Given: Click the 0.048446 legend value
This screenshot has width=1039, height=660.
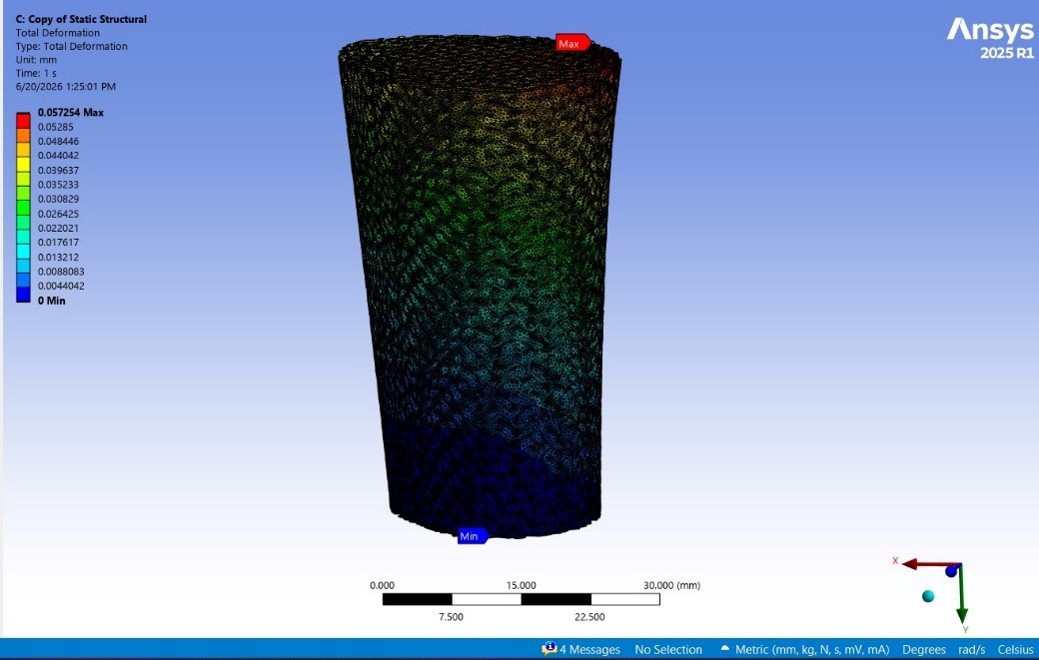Looking at the screenshot, I should coord(58,141).
